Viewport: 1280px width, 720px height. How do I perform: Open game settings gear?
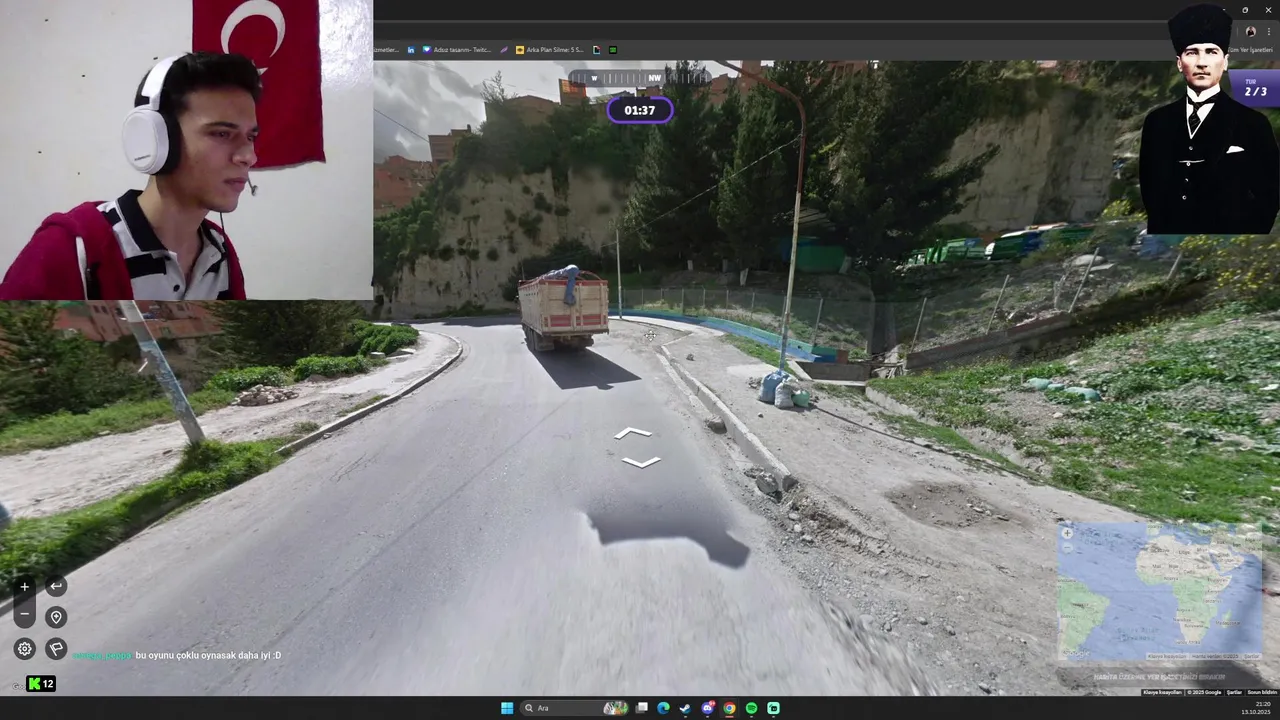click(24, 648)
